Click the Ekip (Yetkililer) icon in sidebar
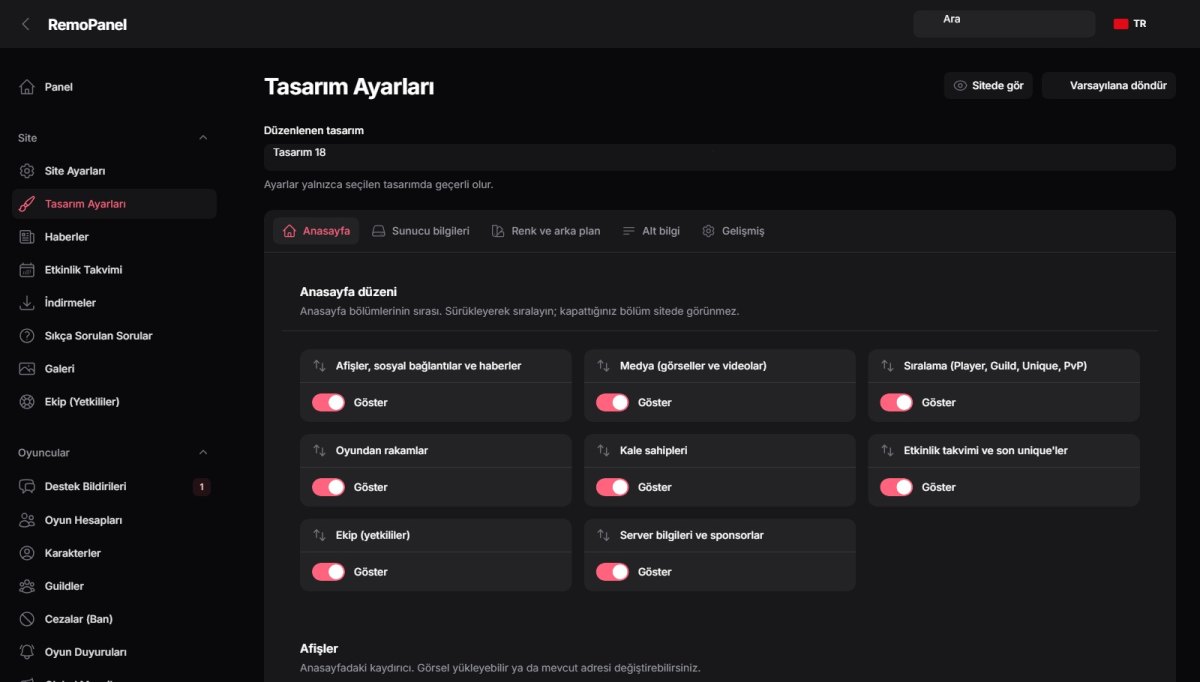This screenshot has width=1200, height=682. (27, 402)
